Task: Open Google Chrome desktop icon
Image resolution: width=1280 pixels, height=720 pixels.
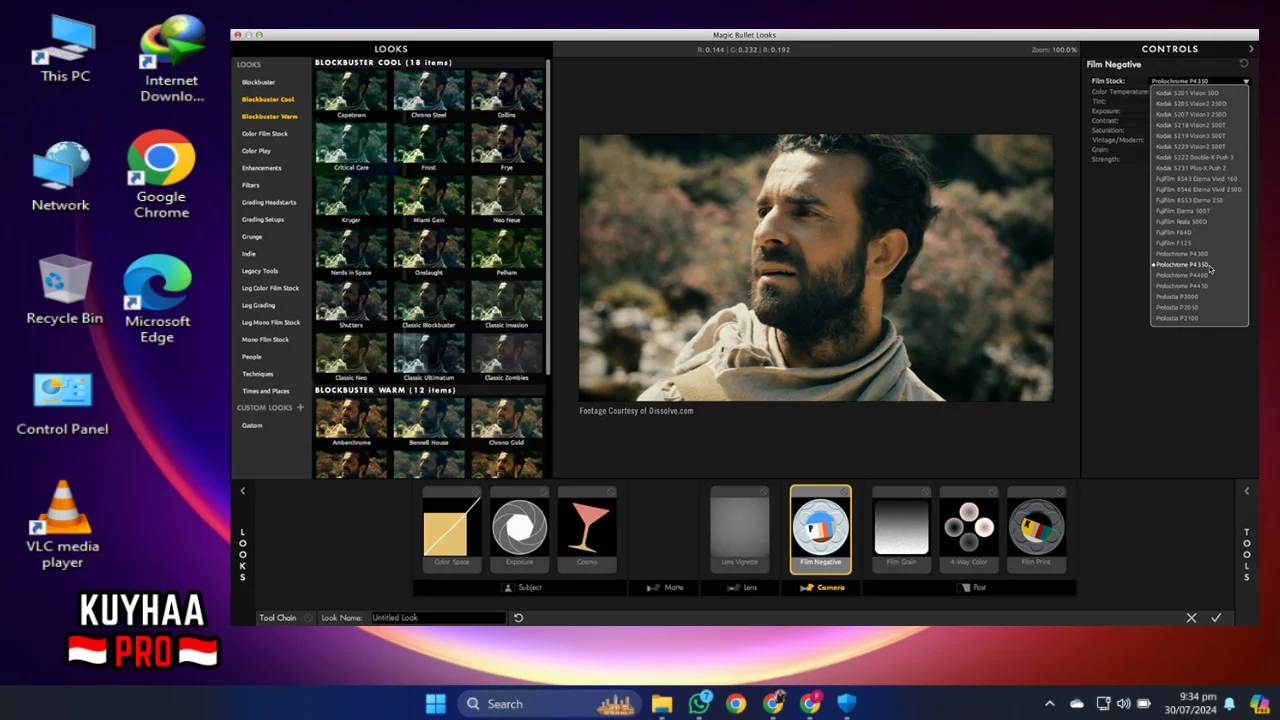Action: [x=161, y=174]
